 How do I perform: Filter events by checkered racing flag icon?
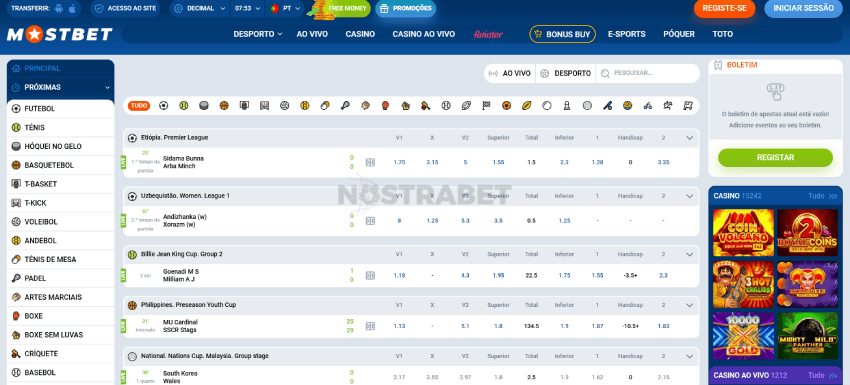click(486, 106)
